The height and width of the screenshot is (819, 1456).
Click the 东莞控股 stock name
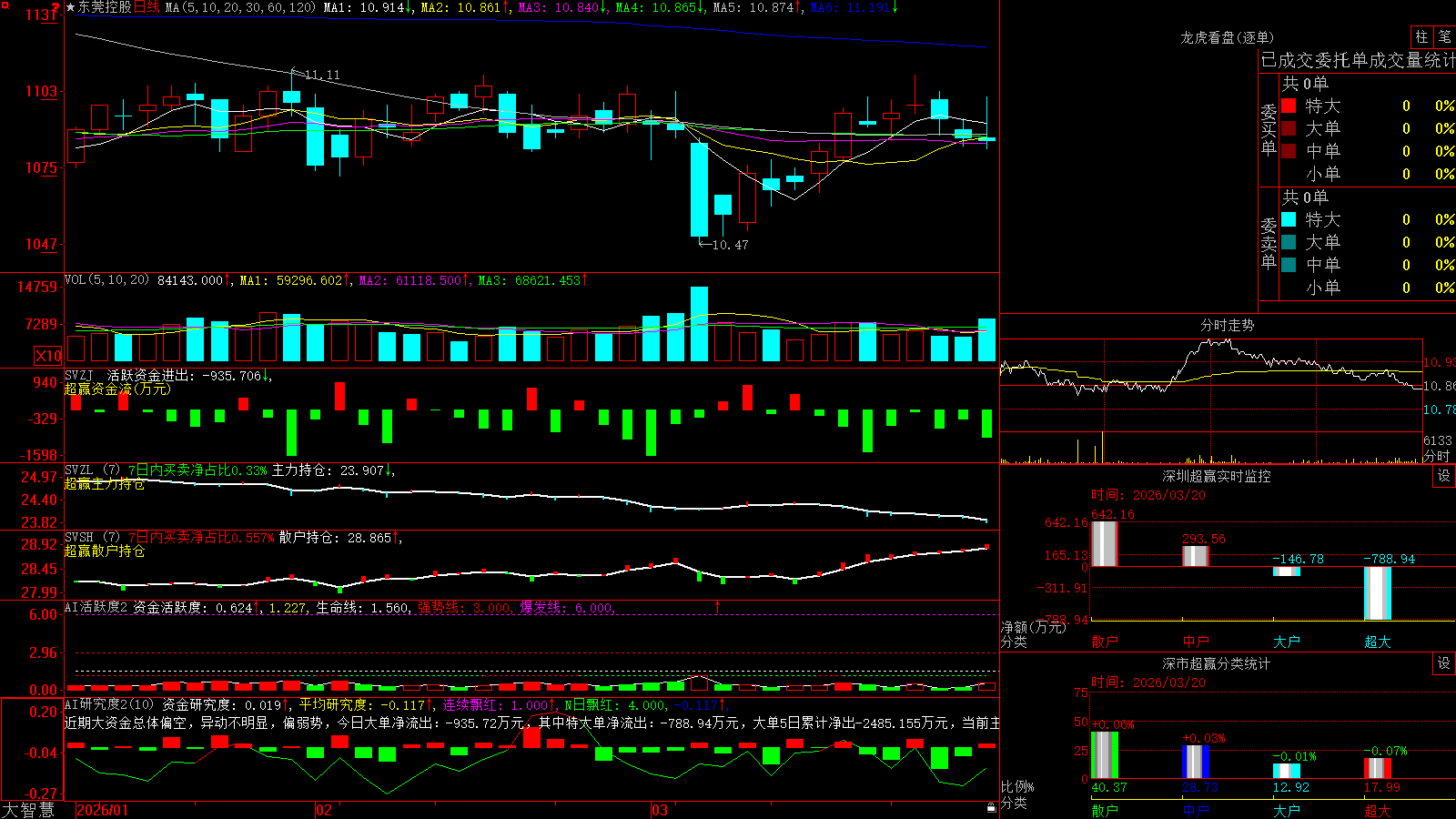(x=105, y=7)
